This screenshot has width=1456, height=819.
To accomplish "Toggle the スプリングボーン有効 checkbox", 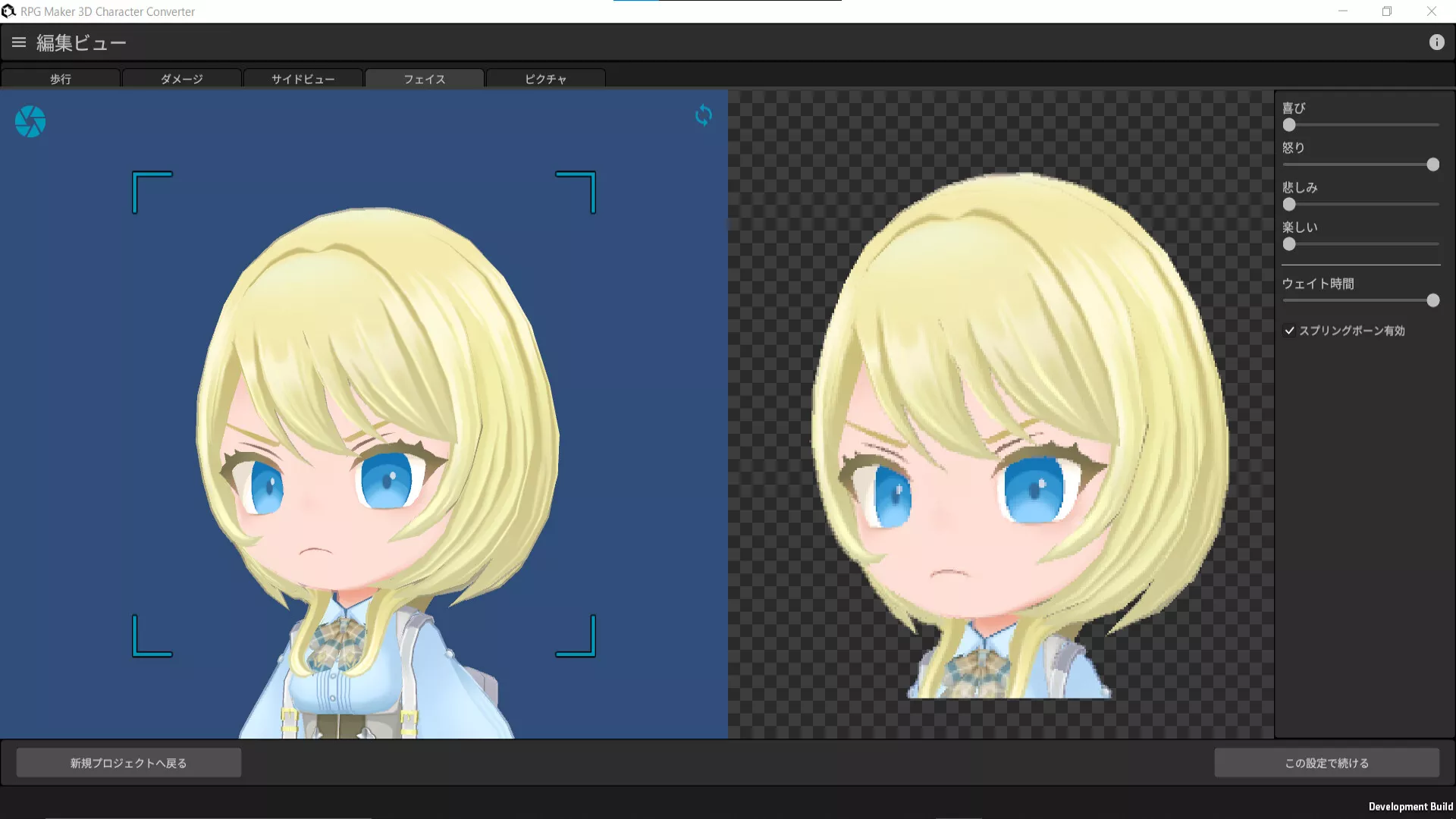I will click(x=1289, y=331).
